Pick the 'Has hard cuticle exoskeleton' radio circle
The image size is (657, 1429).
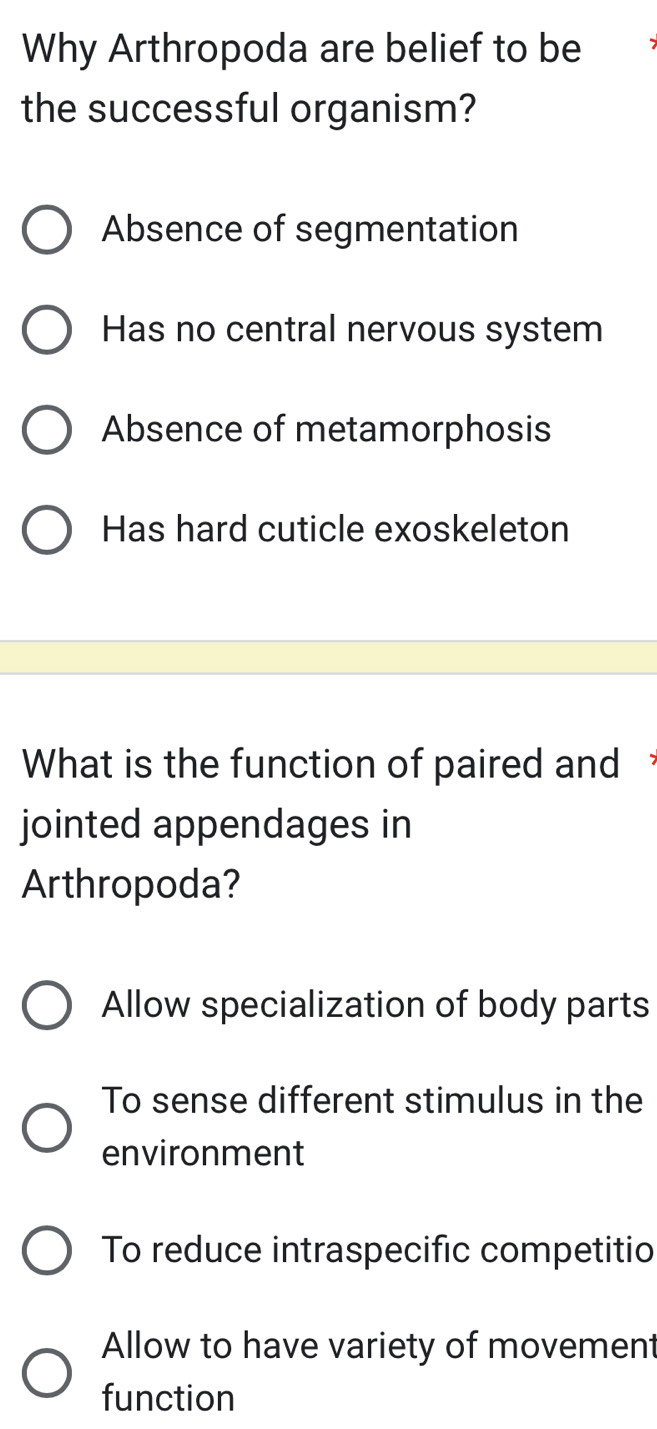click(x=47, y=530)
